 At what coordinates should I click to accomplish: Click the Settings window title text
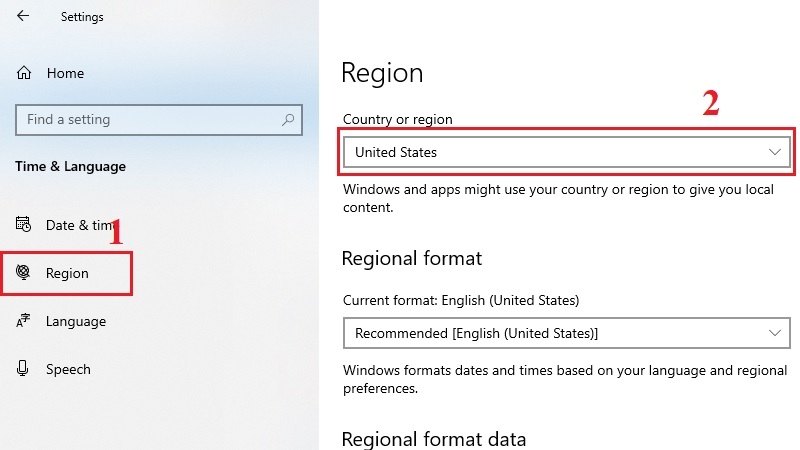click(82, 17)
